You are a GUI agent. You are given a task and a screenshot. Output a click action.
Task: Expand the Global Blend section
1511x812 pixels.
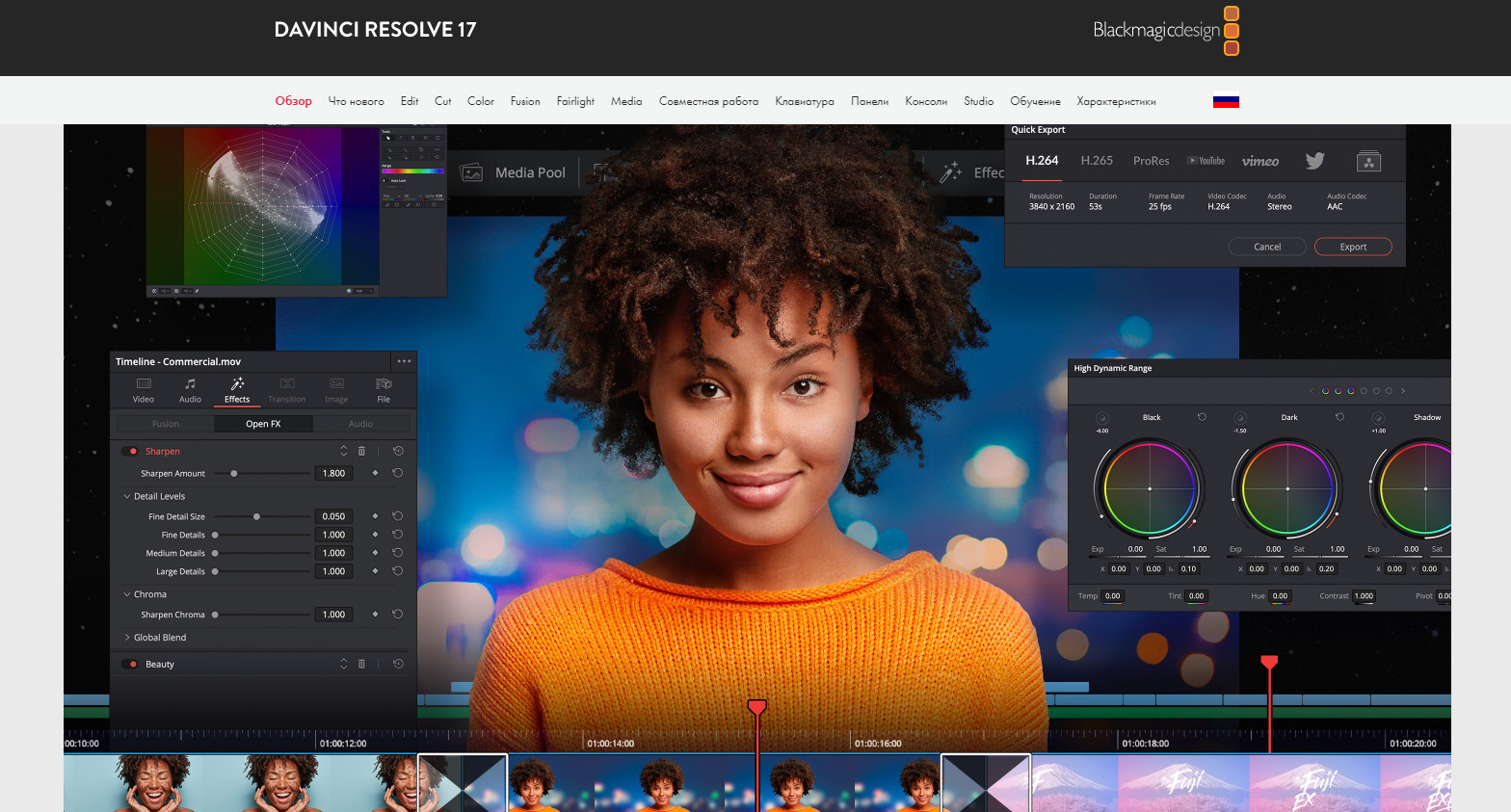click(x=126, y=637)
